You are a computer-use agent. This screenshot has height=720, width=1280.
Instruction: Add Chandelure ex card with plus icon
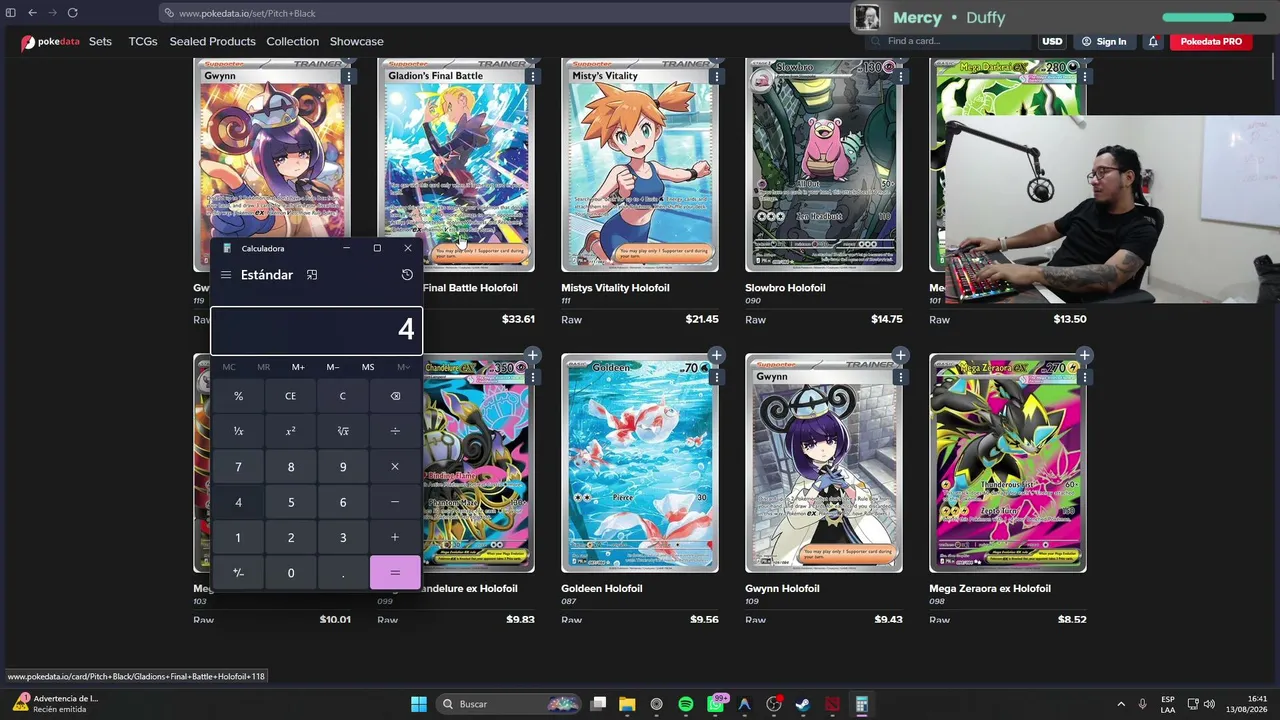click(533, 355)
